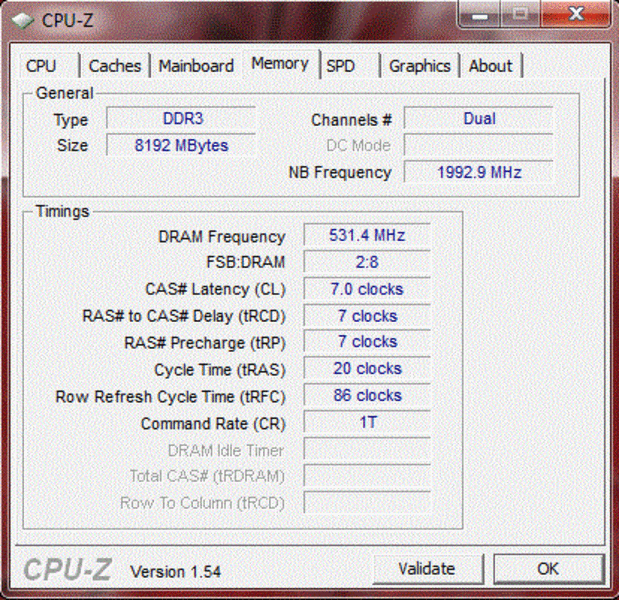This screenshot has height=600, width=619.
Task: Click the RAS# Precharge tRP value field
Action: click(x=367, y=341)
